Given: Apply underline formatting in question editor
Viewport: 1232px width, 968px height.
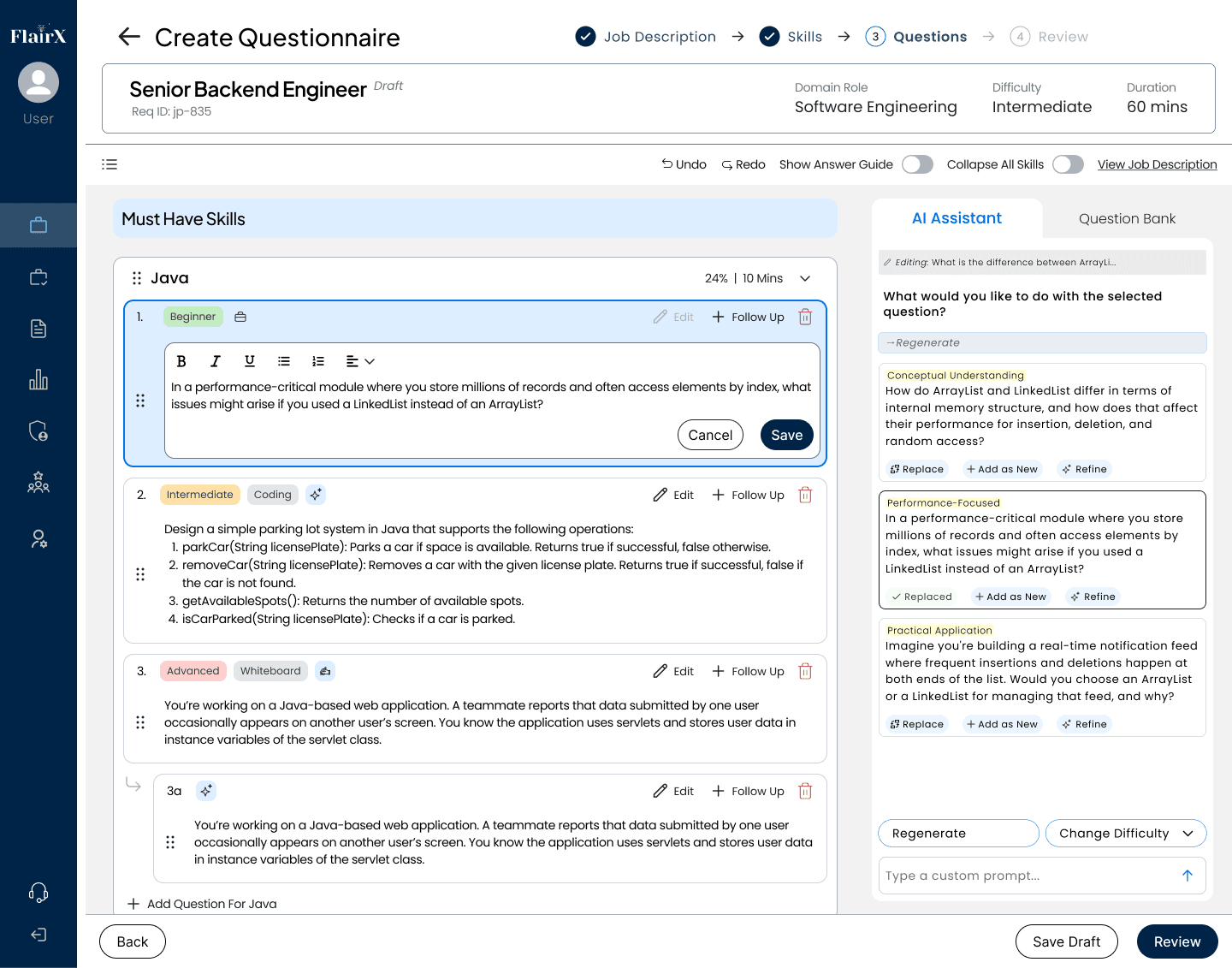Looking at the screenshot, I should click(250, 361).
